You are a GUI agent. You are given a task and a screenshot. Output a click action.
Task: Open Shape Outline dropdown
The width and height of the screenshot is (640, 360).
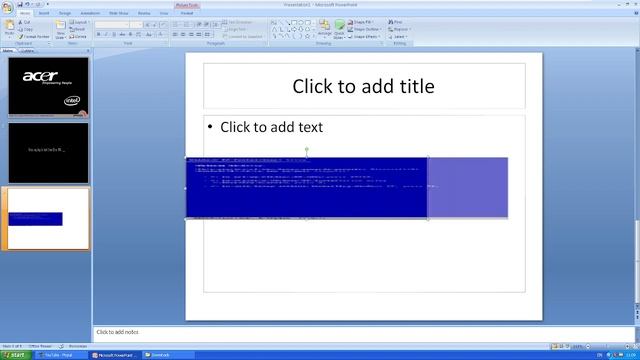[364, 29]
